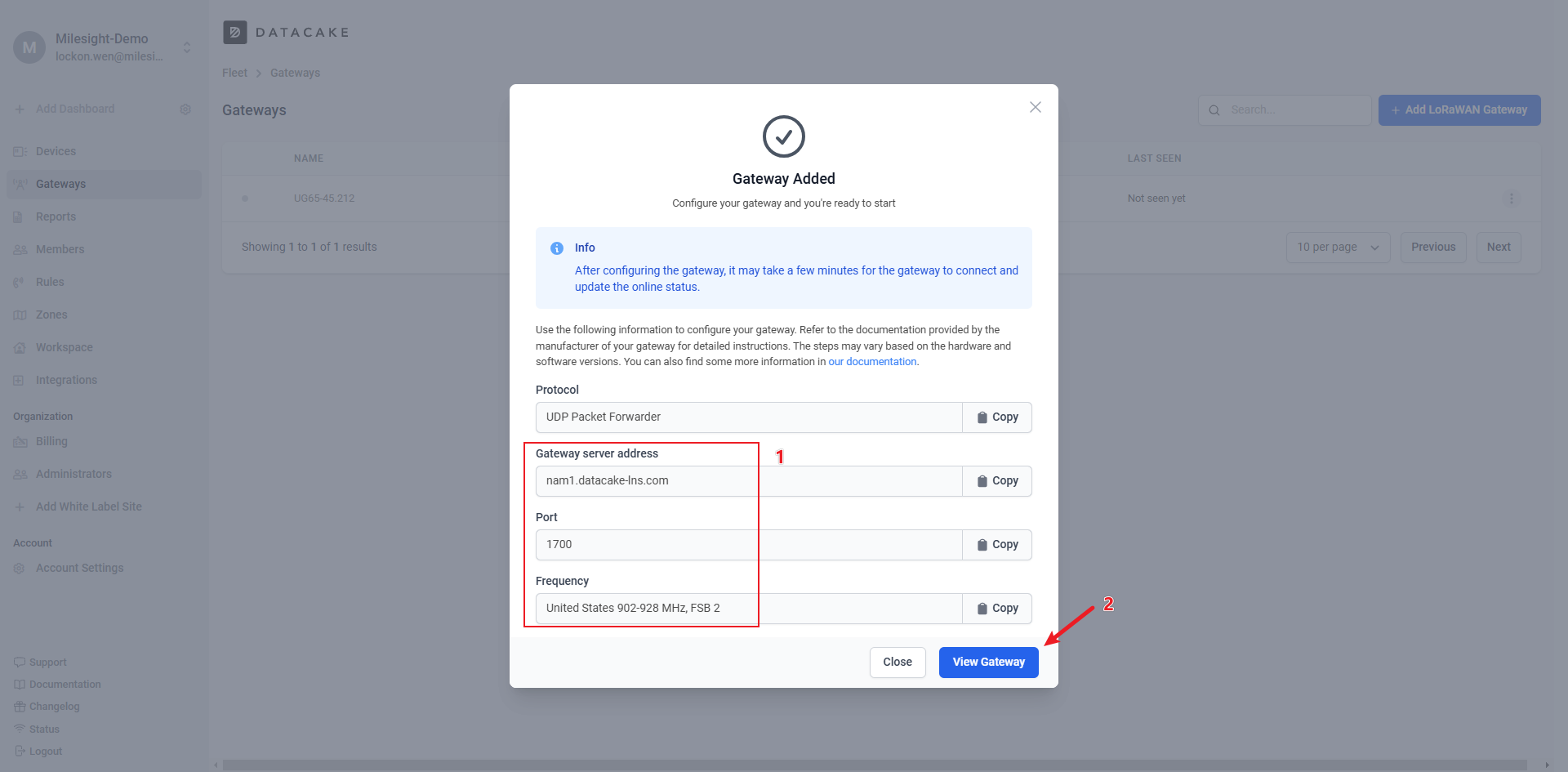The height and width of the screenshot is (772, 1568).
Task: Click the Reports sidebar icon
Action: pyautogui.click(x=19, y=217)
